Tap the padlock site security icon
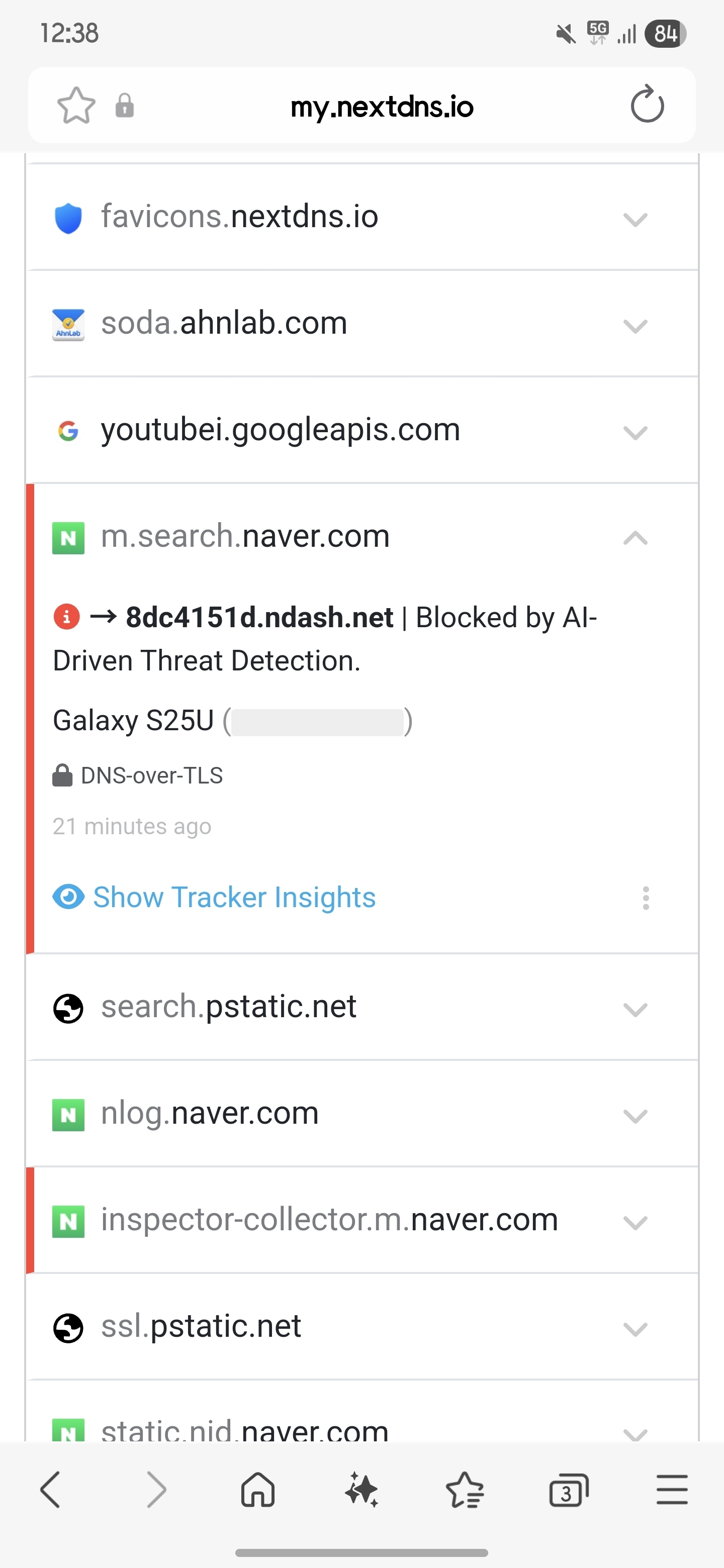This screenshot has height=1568, width=724. (x=125, y=106)
